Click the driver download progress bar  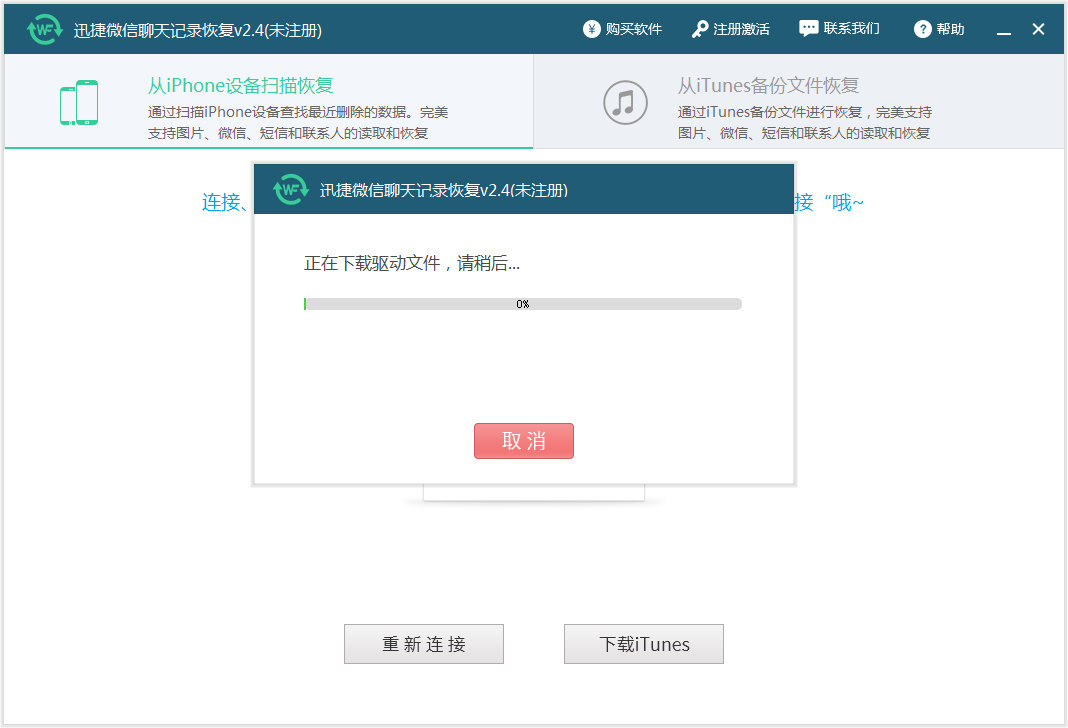click(x=522, y=304)
